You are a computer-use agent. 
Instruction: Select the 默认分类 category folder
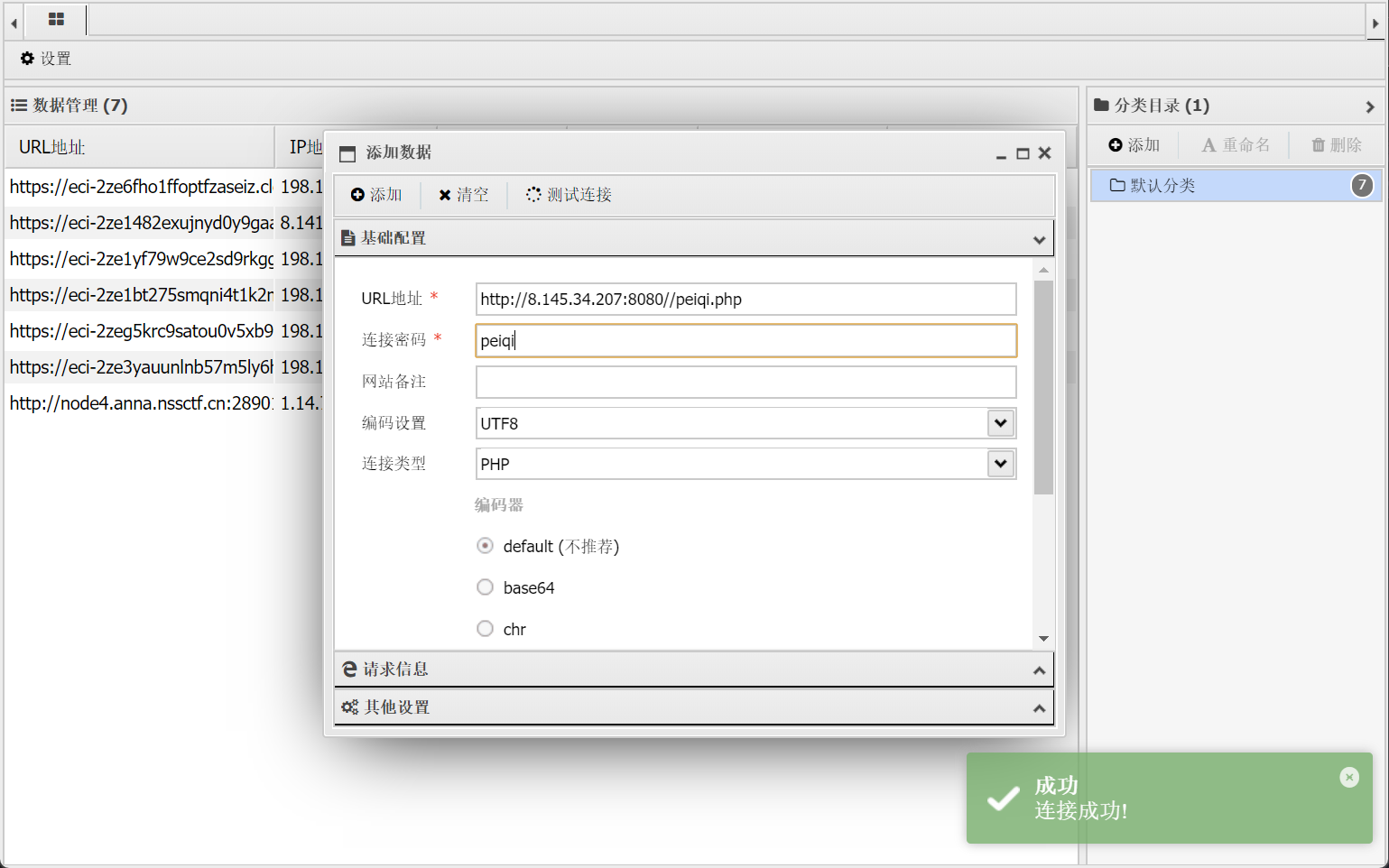tap(1162, 186)
